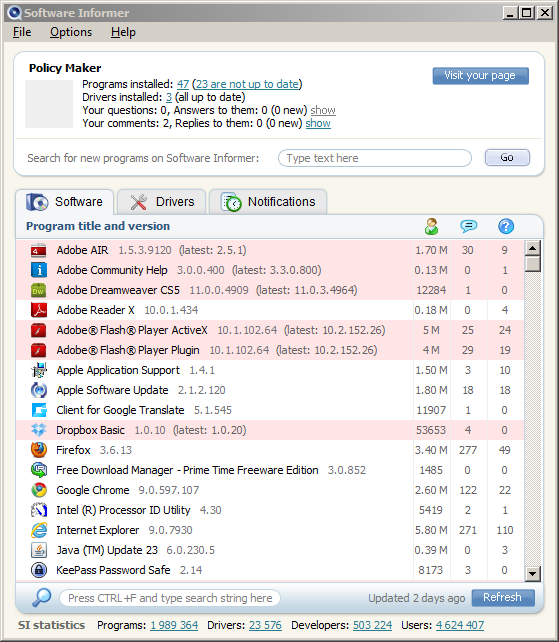Click the Internet Explorer icon
The width and height of the screenshot is (559, 642).
[x=39, y=530]
